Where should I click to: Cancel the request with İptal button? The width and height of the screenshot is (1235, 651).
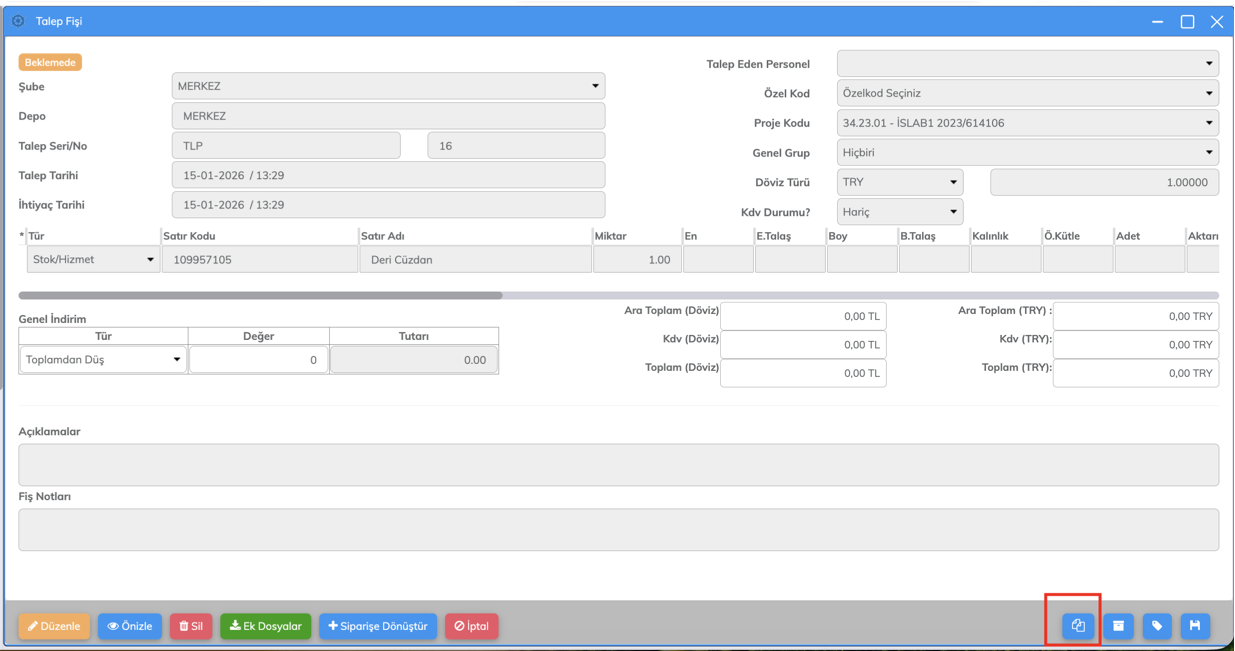471,626
